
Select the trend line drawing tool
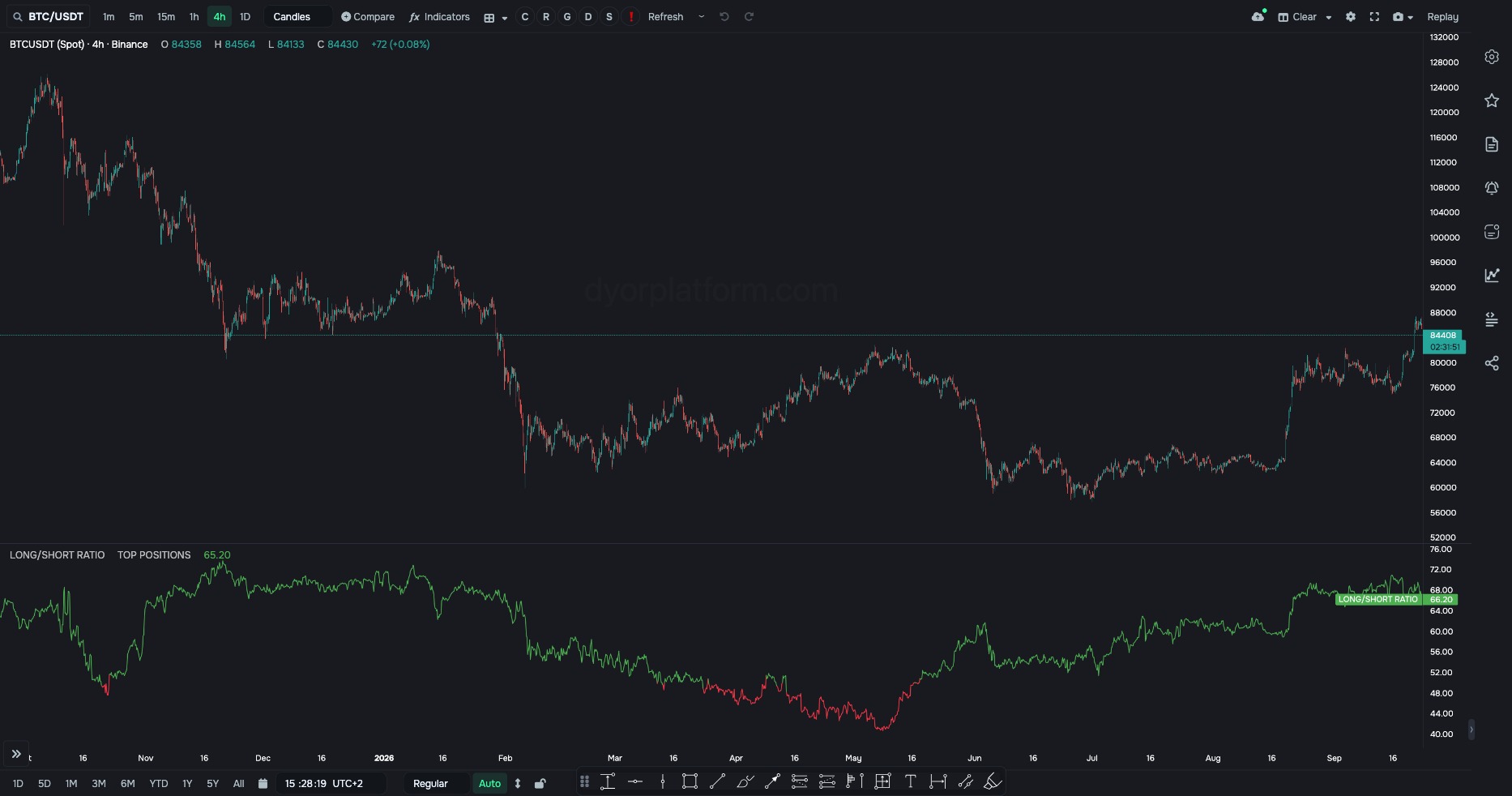coord(717,781)
